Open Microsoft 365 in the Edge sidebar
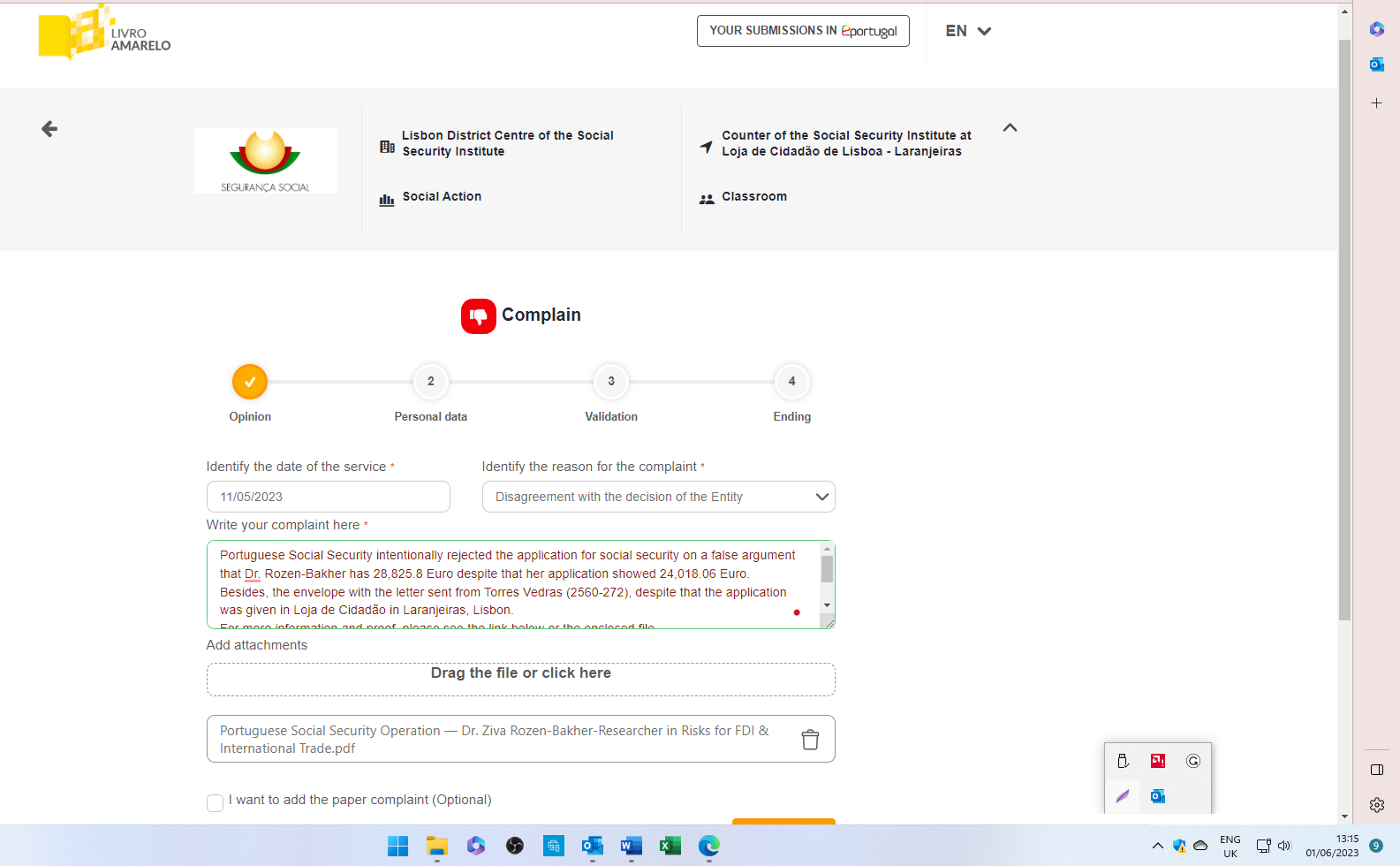Image resolution: width=1400 pixels, height=866 pixels. [x=1377, y=29]
